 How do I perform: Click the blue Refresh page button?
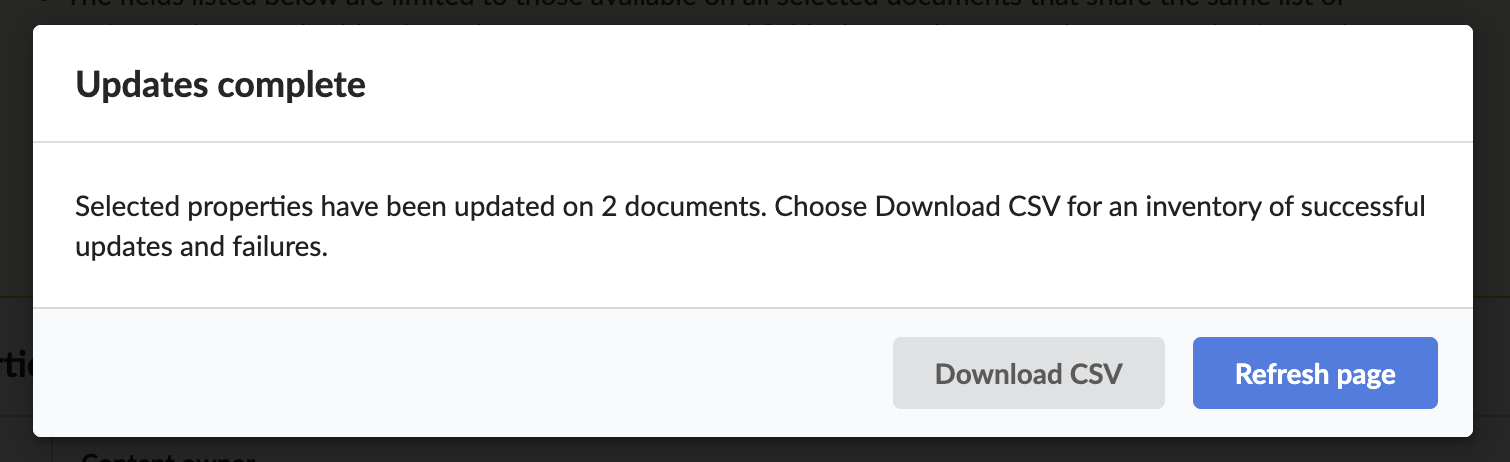tap(1315, 373)
